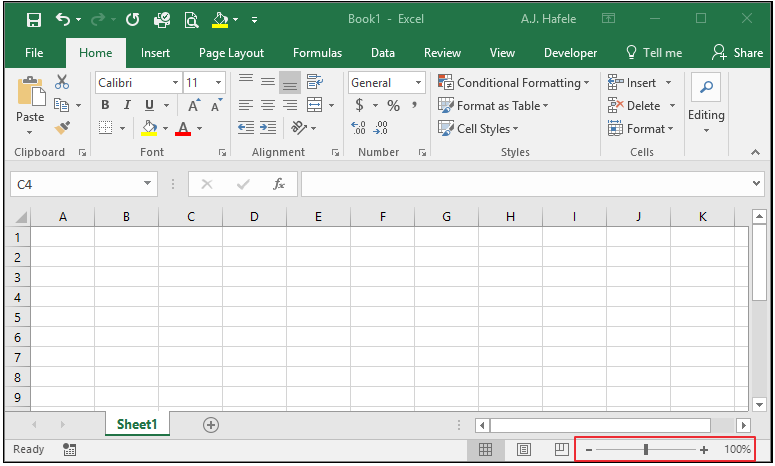Save the workbook with the floppy disk icon
The height and width of the screenshot is (466, 775).
34,20
